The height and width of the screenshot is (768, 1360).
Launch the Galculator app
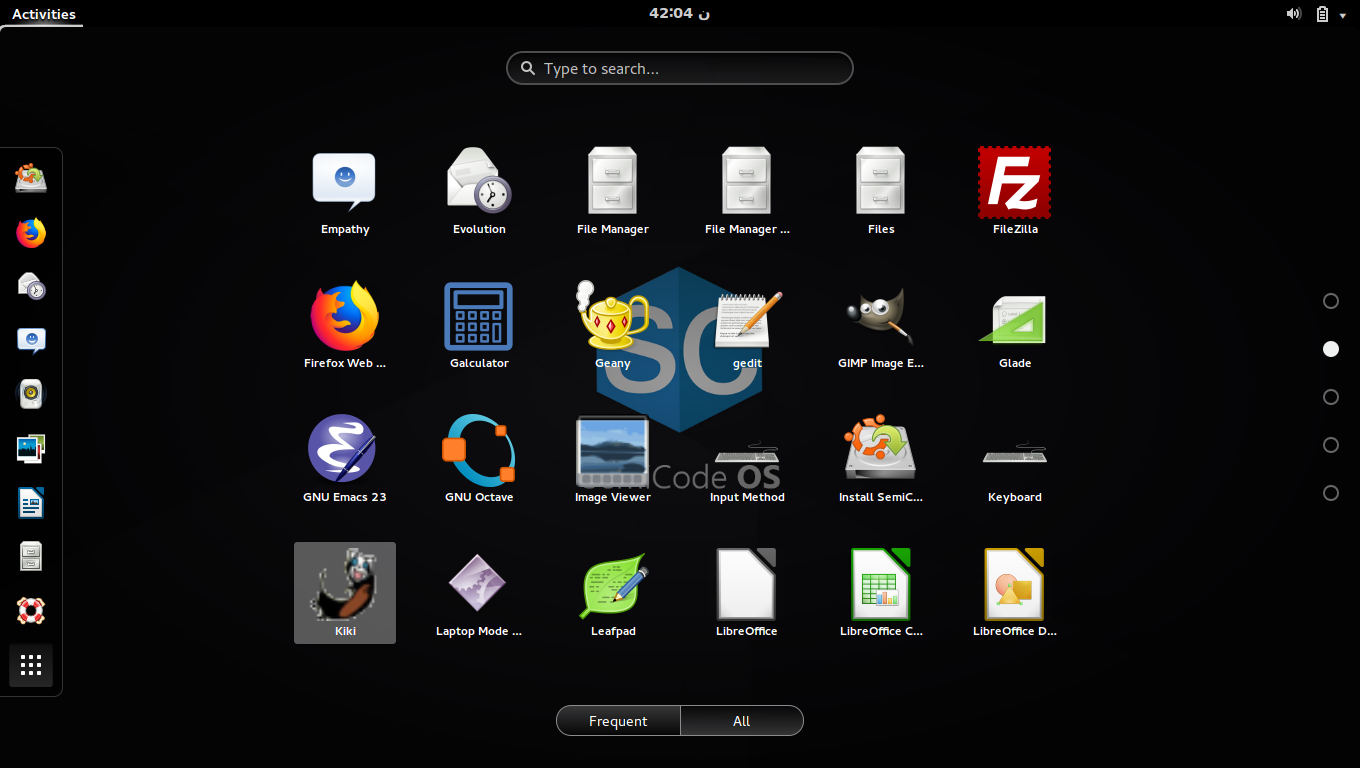pyautogui.click(x=479, y=325)
